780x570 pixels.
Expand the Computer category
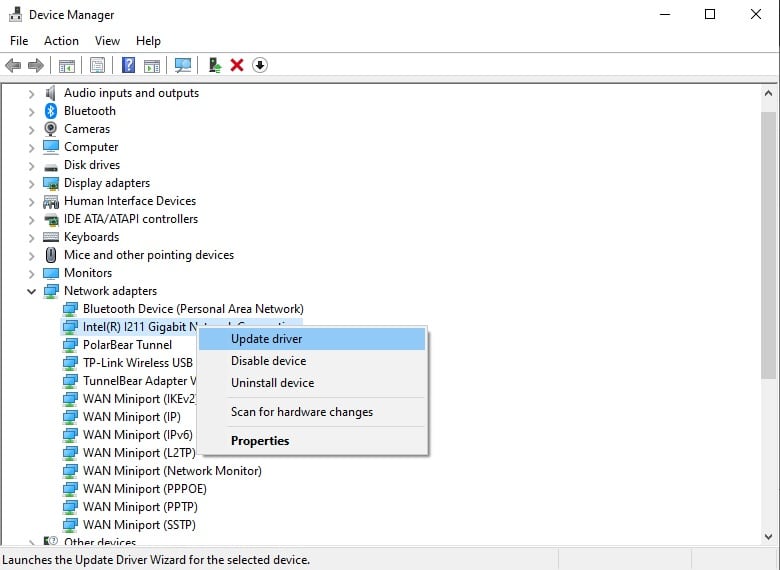(31, 148)
